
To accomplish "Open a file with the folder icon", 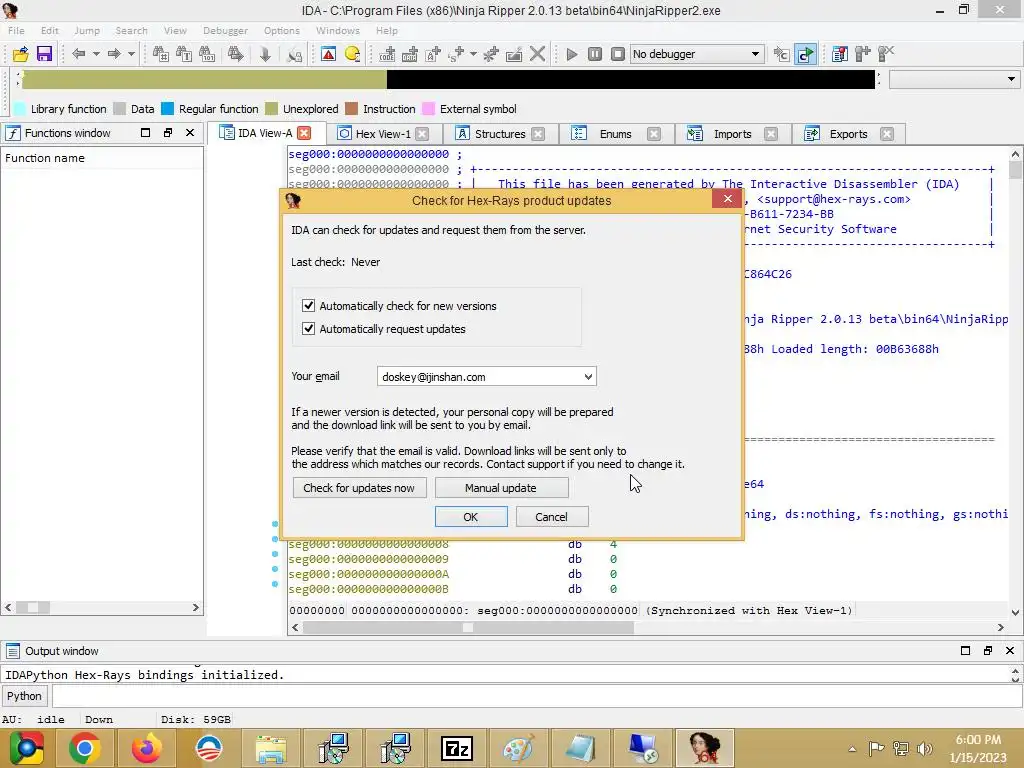I will click(x=20, y=54).
